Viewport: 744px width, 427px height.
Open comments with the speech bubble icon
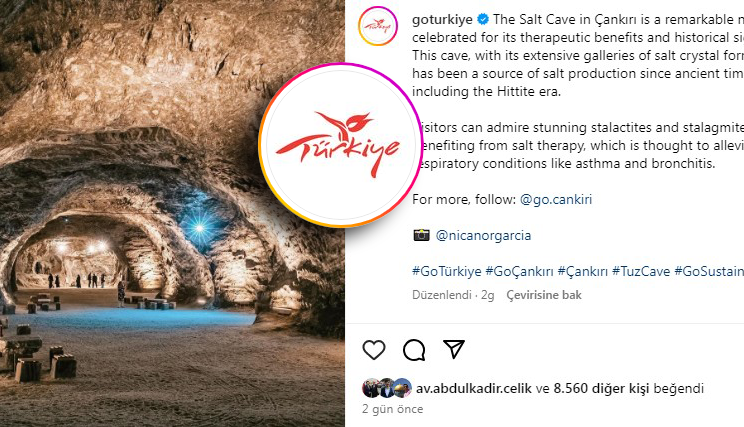[x=414, y=350]
